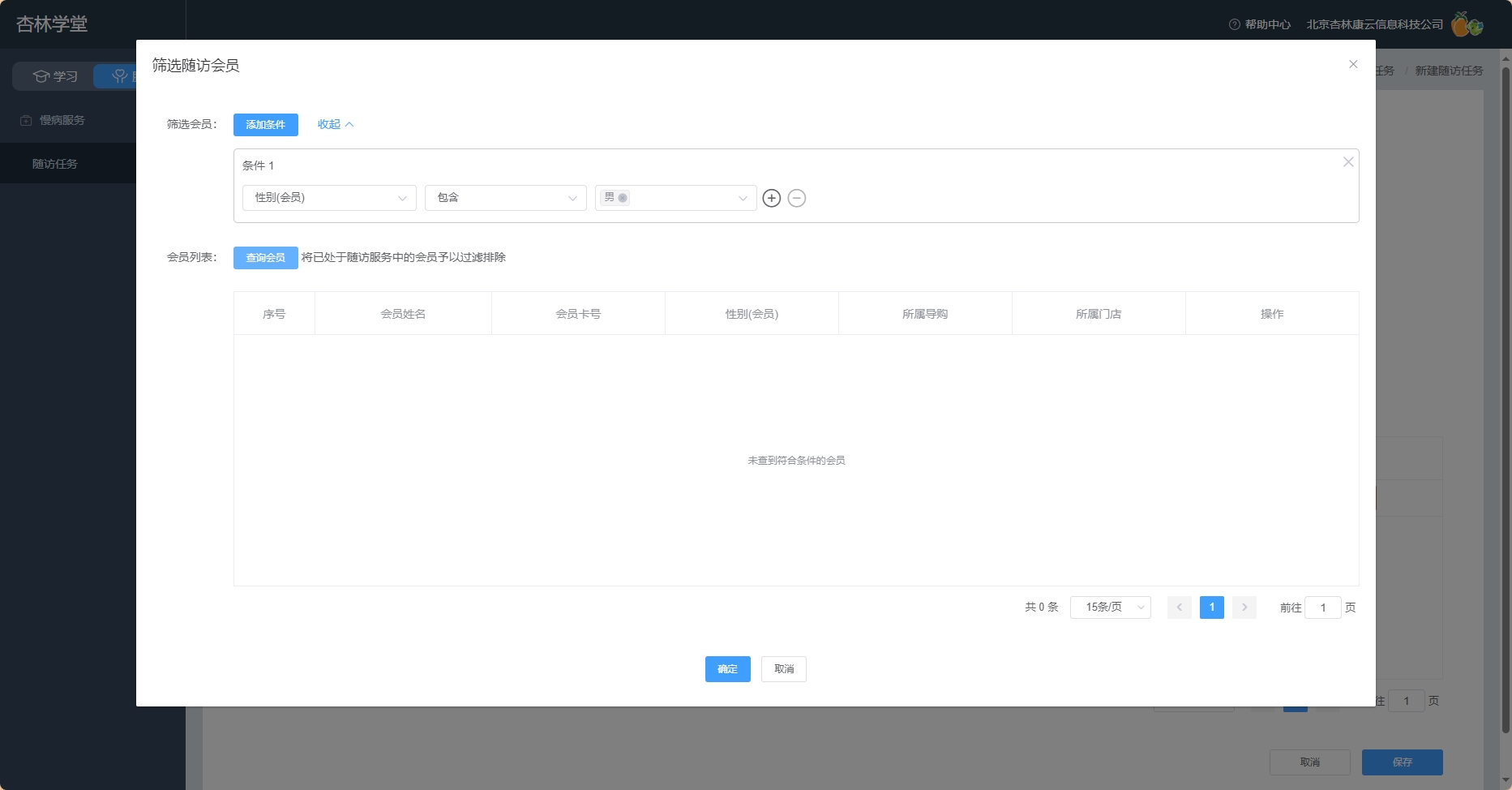Click the 所属导购 column header

tap(925, 314)
